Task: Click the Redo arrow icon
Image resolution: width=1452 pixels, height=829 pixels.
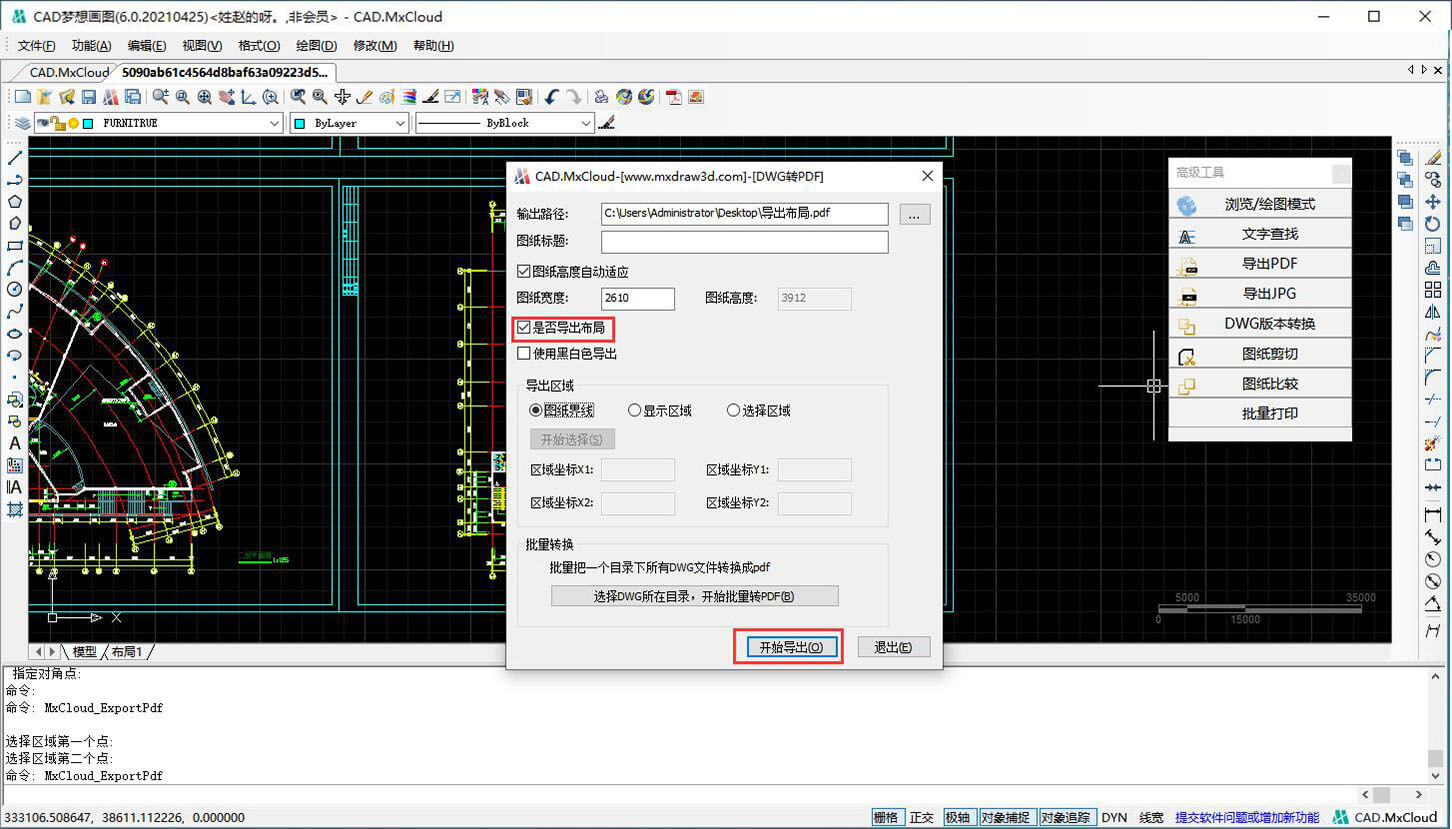Action: [573, 97]
